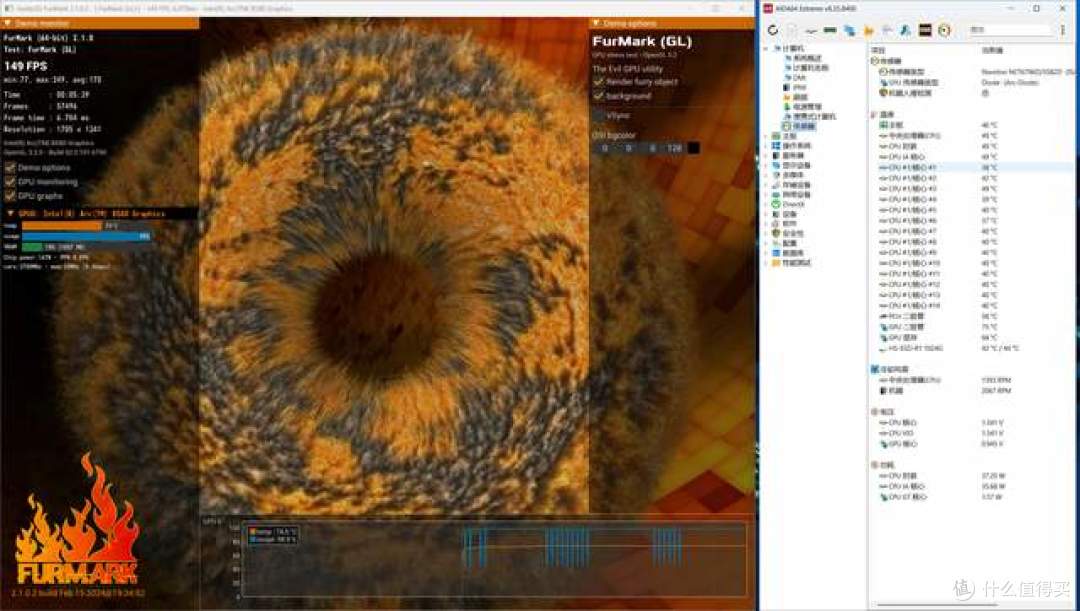This screenshot has width=1080, height=611.
Task: Expand the 主板 tree node arrow
Action: point(766,136)
